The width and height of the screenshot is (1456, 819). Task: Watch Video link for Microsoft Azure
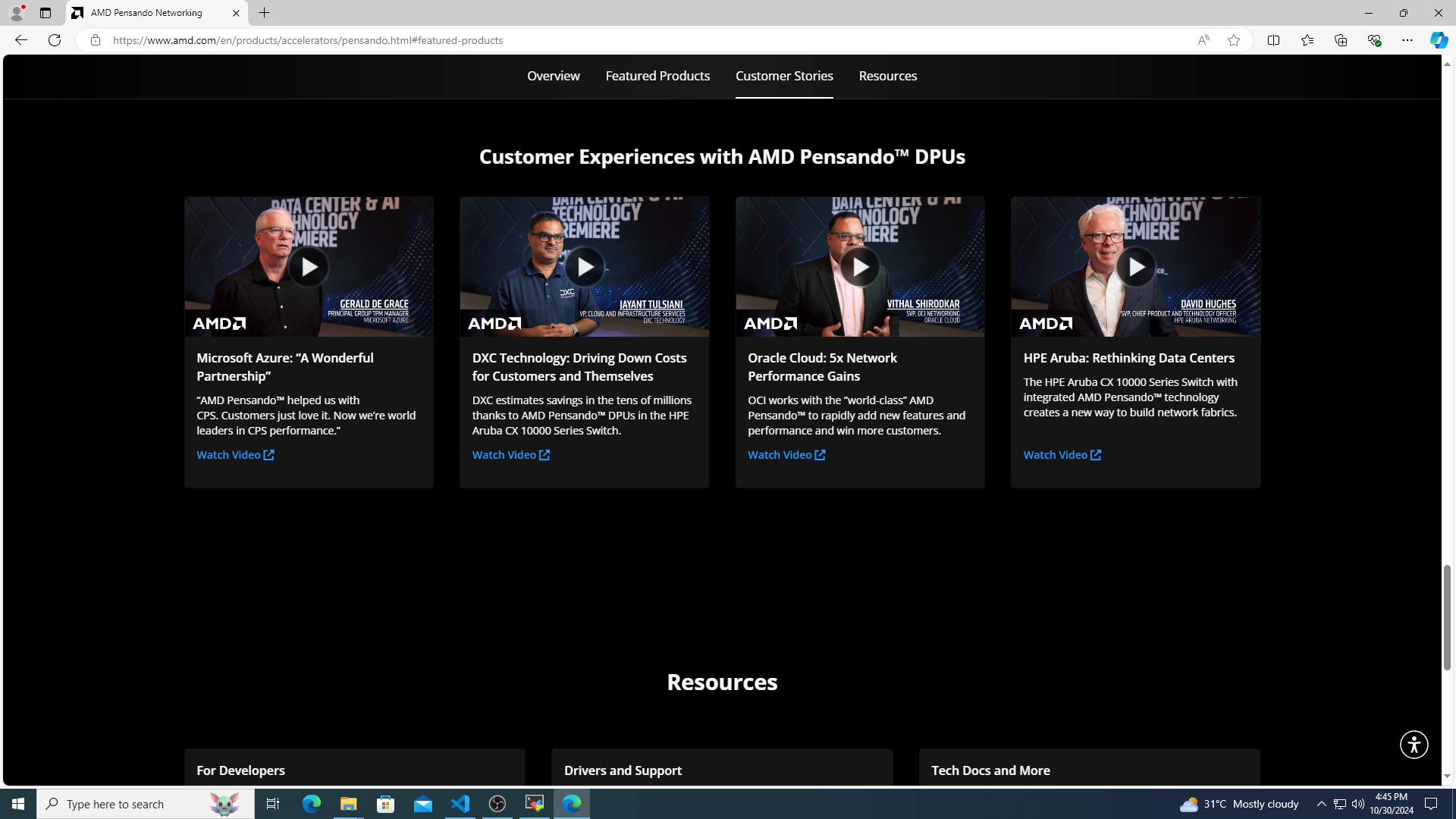(235, 455)
